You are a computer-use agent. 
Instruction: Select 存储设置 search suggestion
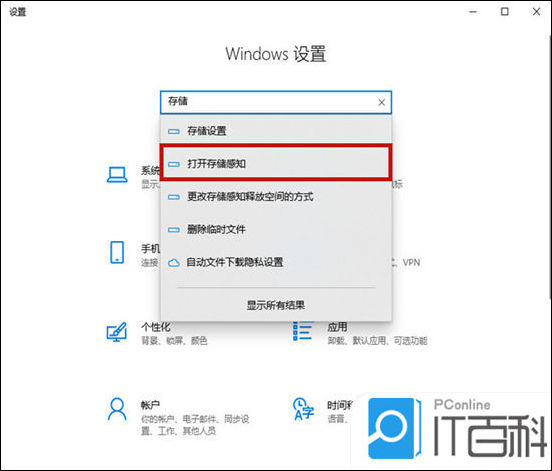click(276, 131)
